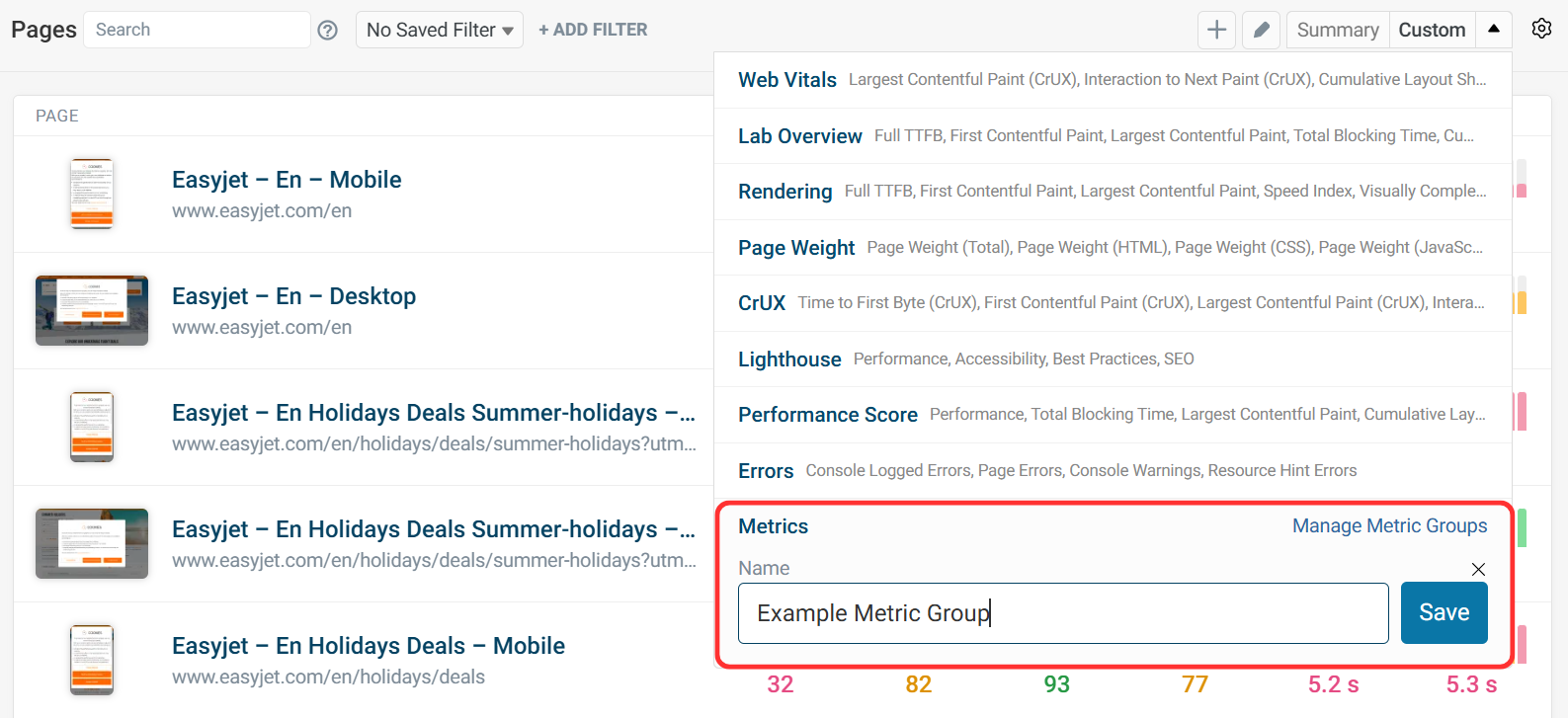Select the Lighthouse metric group
Viewport: 1568px width, 718px height.
(x=789, y=359)
